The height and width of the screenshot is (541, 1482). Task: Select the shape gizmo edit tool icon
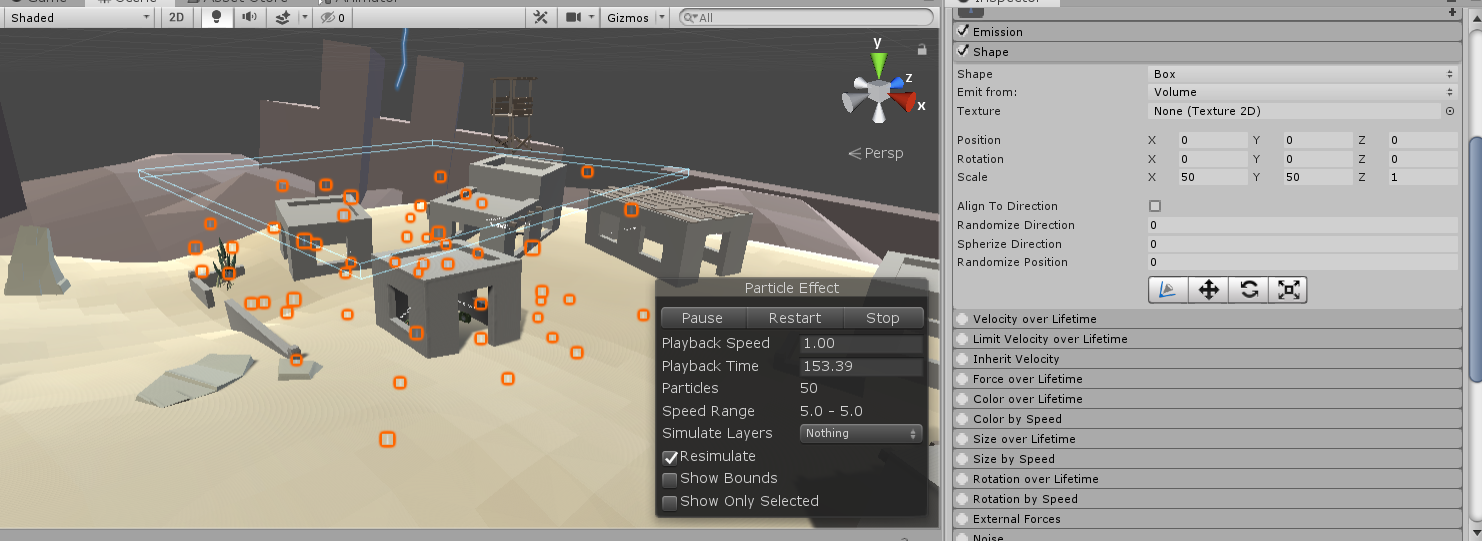(x=1168, y=290)
